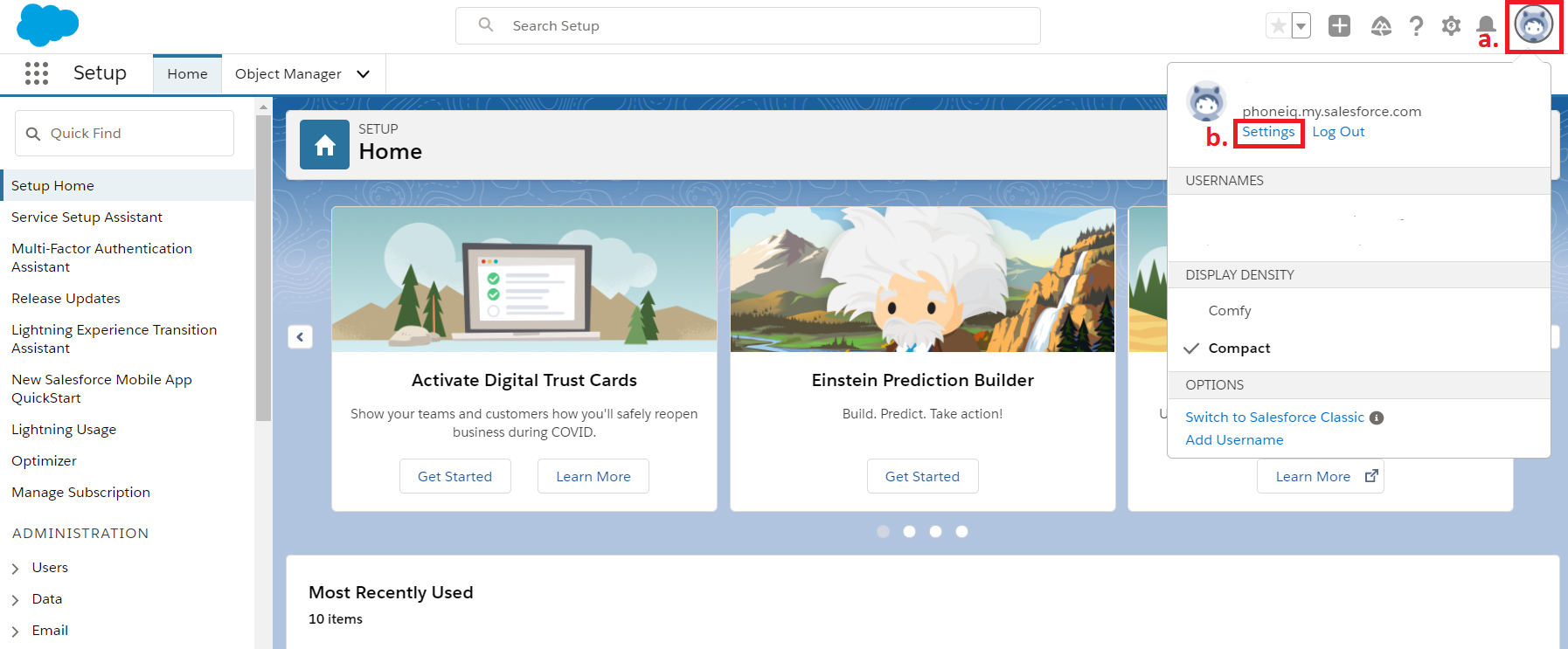This screenshot has height=649, width=1568.
Task: Click the ADMINISTRATION section heading
Action: [x=80, y=534]
